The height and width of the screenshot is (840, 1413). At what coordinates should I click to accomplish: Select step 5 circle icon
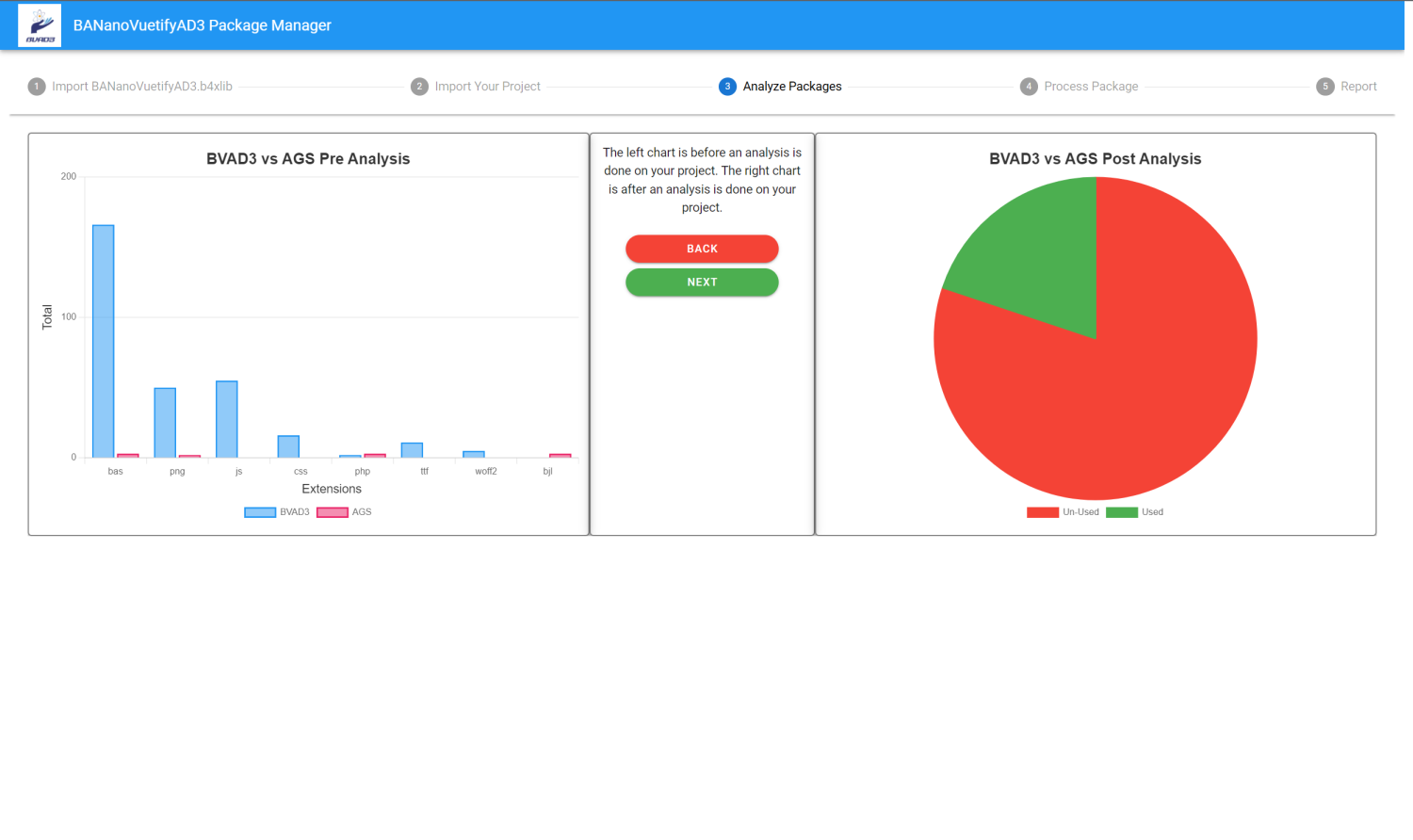point(1325,87)
